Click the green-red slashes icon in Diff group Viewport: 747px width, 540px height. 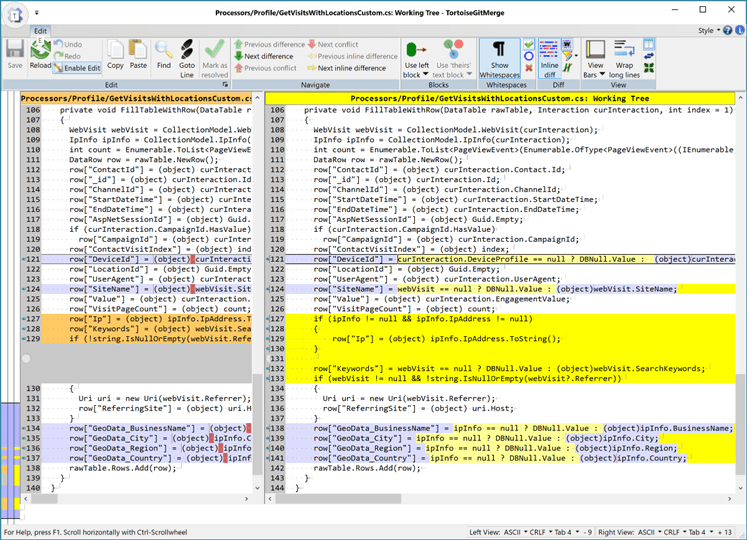pyautogui.click(x=567, y=68)
